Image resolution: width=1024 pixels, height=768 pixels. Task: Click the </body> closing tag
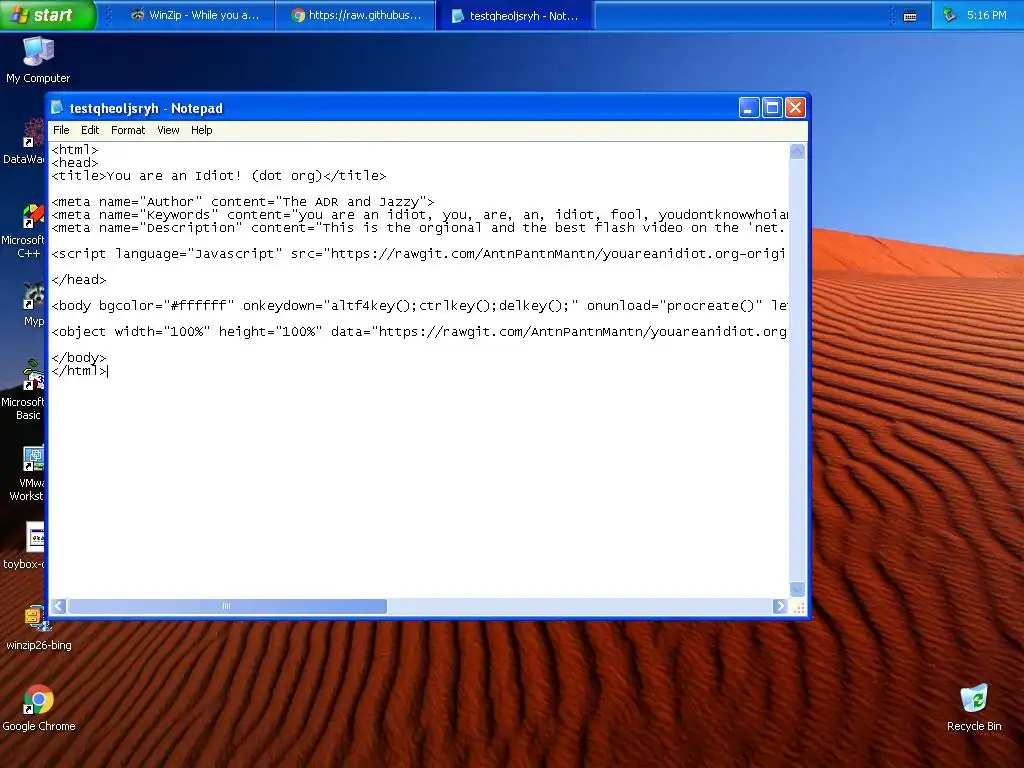coord(79,357)
